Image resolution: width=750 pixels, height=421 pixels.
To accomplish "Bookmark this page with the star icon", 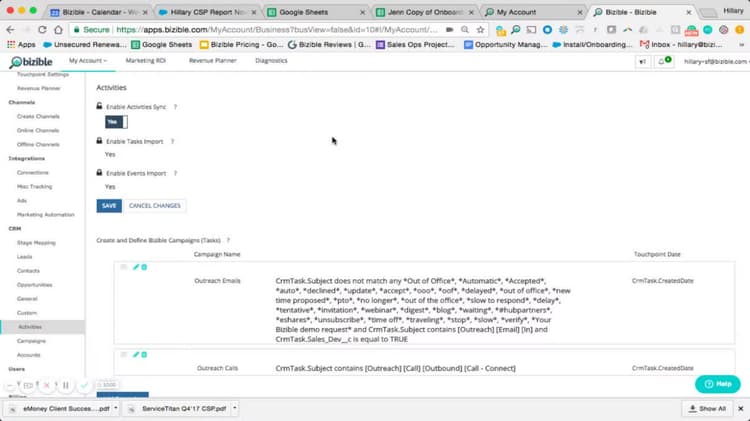I will click(x=480, y=30).
